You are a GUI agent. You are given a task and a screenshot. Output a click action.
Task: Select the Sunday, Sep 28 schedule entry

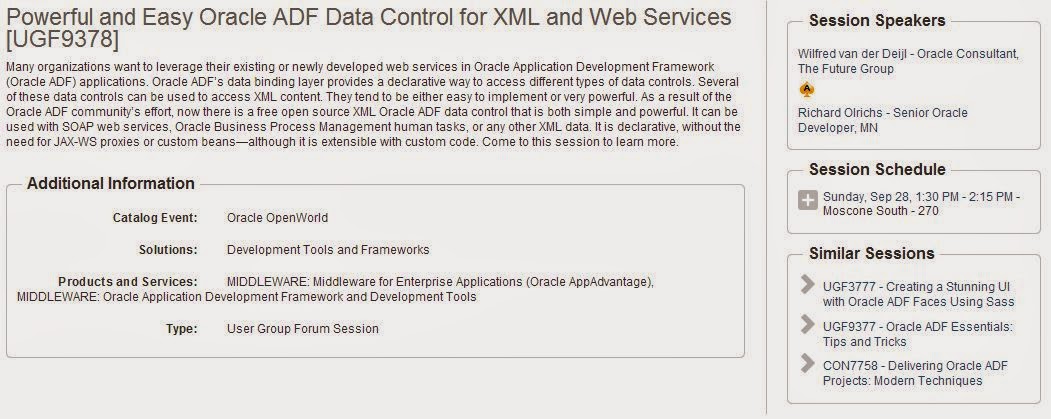tap(921, 204)
